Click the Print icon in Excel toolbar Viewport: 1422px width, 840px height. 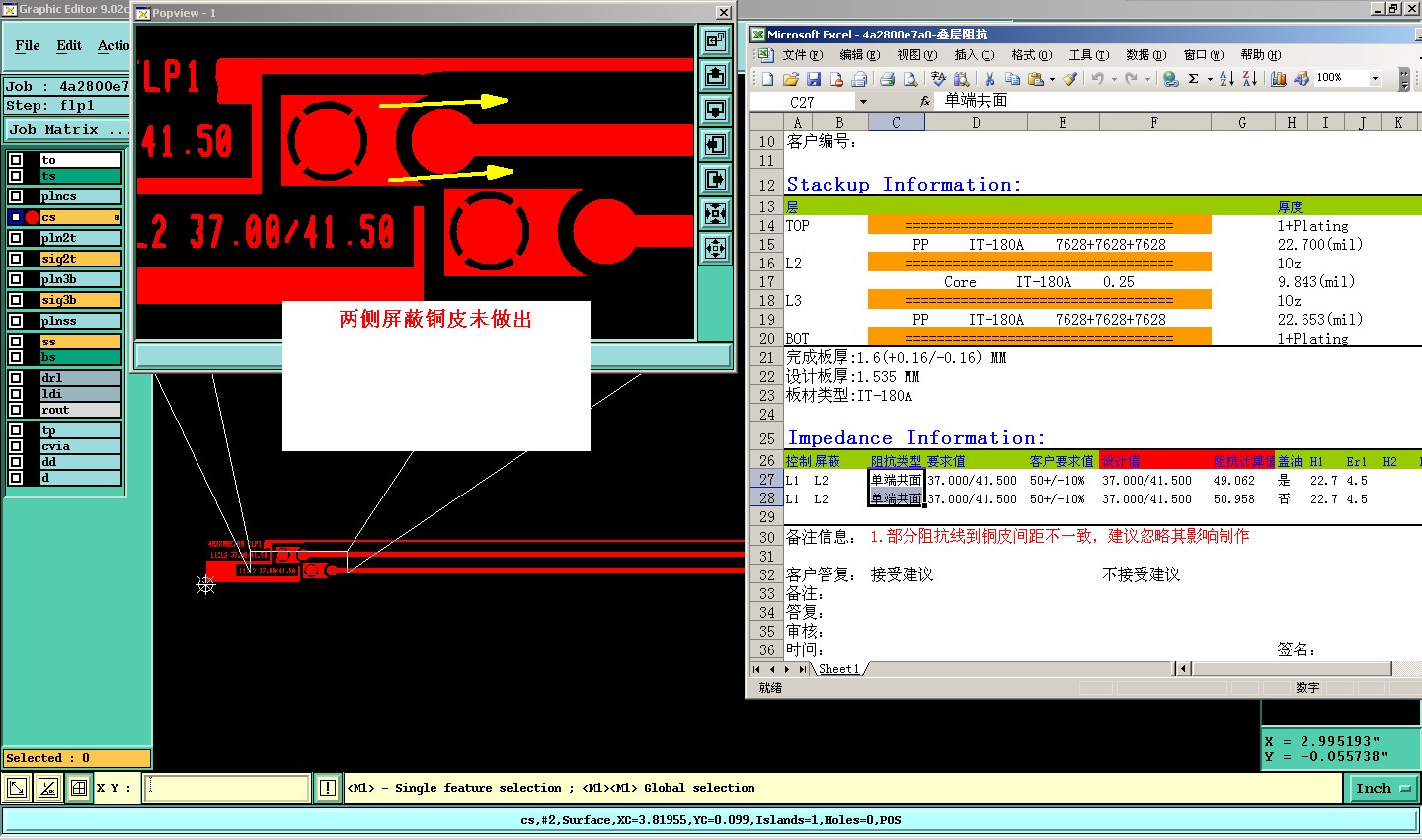[887, 79]
